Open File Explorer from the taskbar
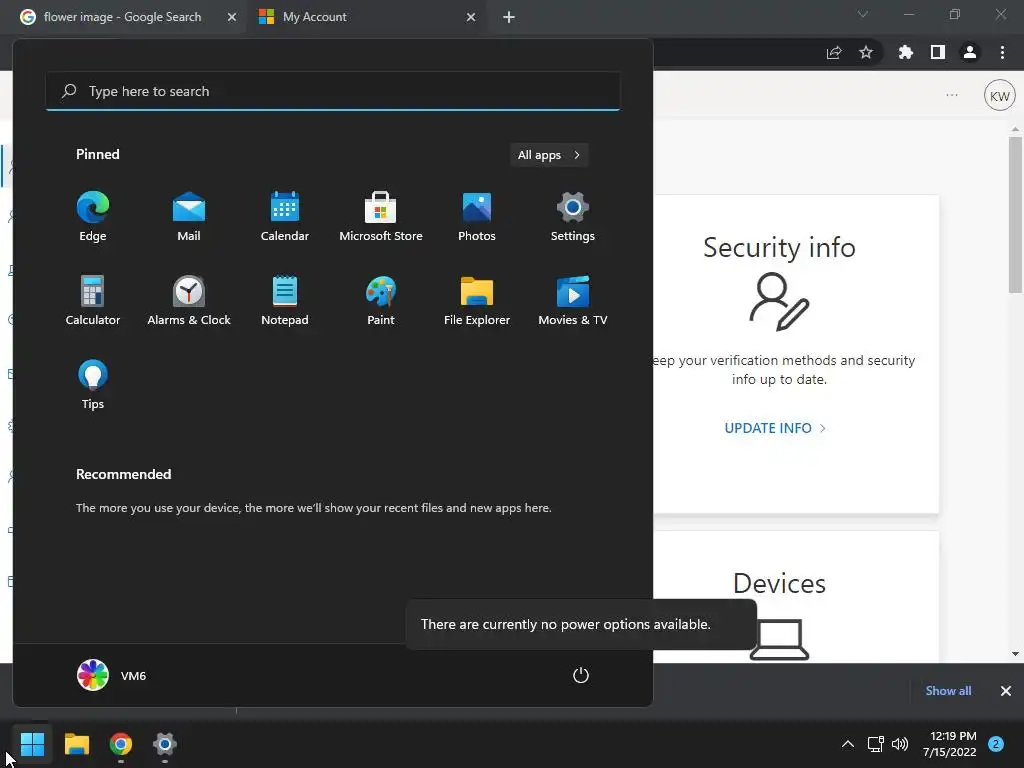The image size is (1024, 768). pos(76,744)
